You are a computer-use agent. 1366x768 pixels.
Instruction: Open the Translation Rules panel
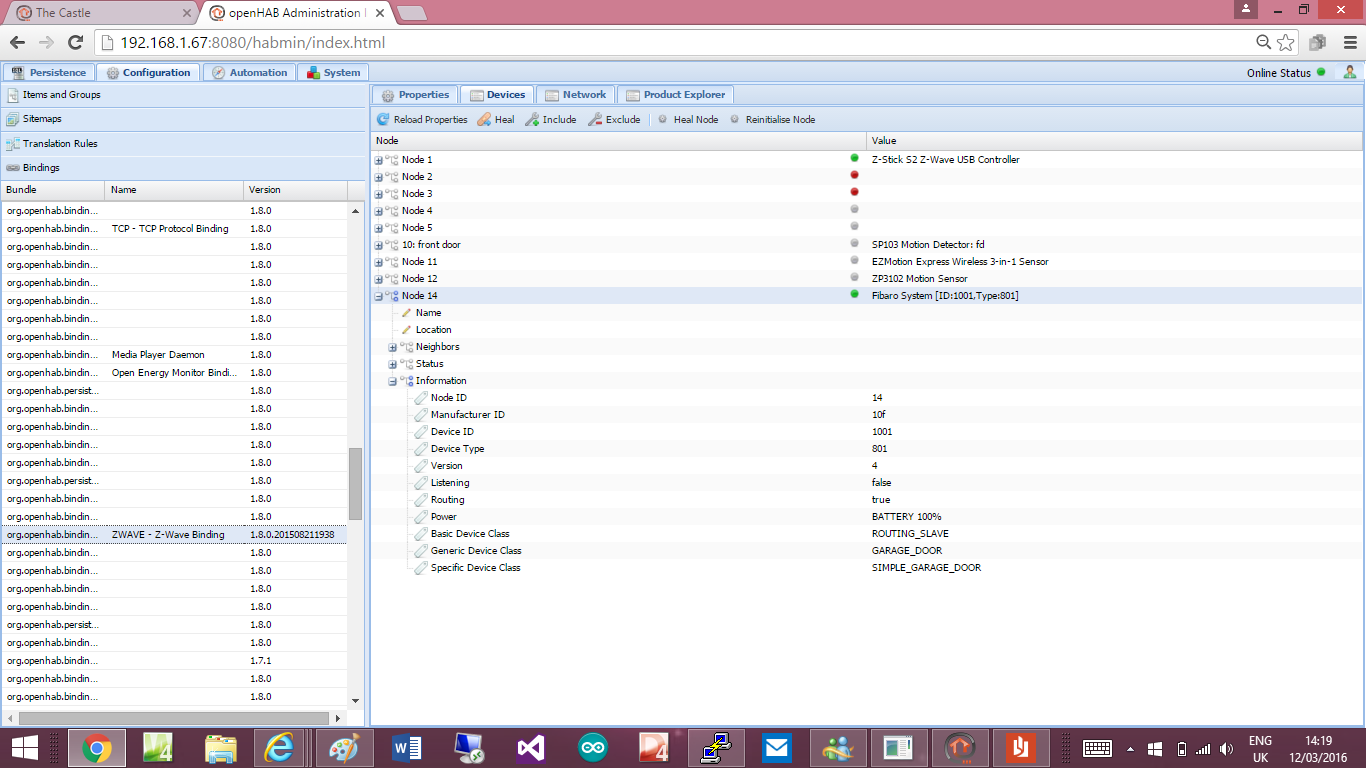[x=184, y=144]
